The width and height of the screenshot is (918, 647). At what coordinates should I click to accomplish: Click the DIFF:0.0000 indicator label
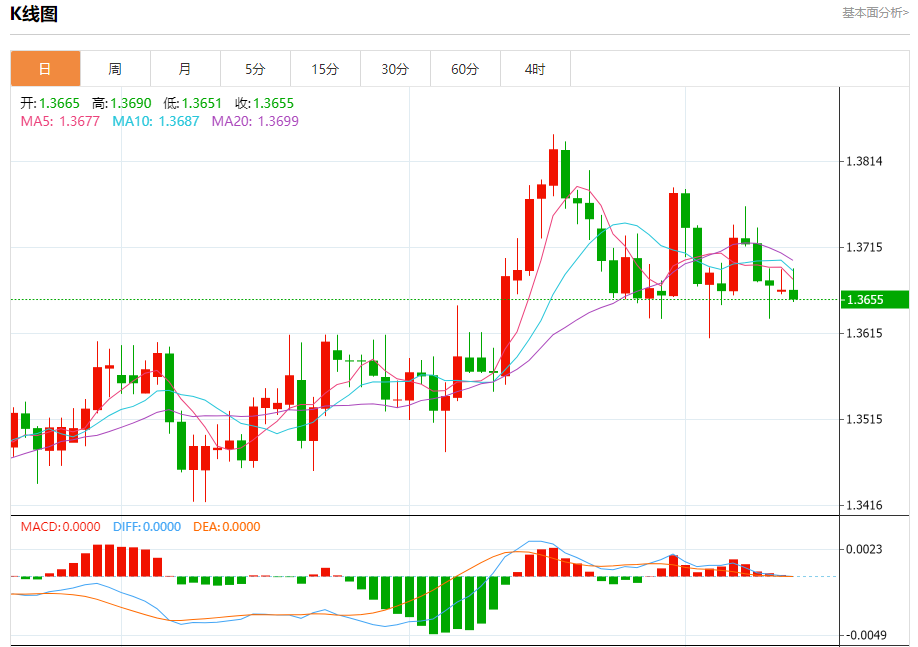147,526
